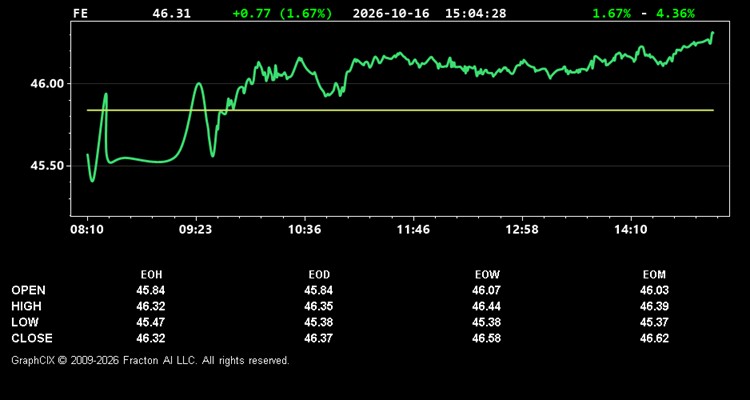The image size is (750, 400).
Task: Select the last price 46.31 in the header
Action: [171, 13]
